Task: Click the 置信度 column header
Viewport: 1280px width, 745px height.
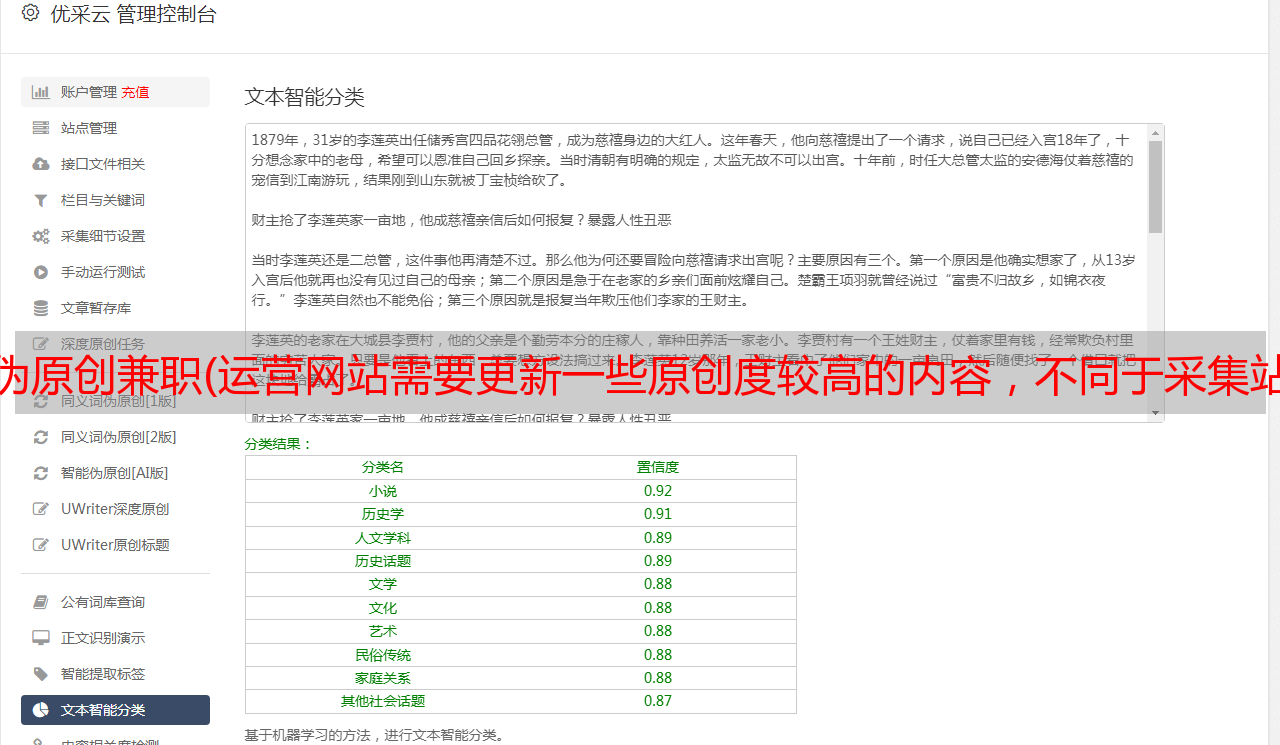Action: [x=658, y=467]
